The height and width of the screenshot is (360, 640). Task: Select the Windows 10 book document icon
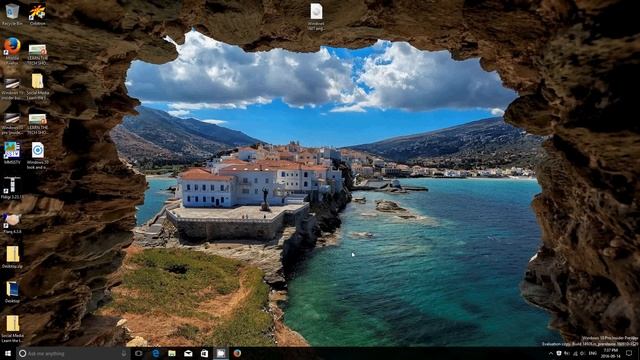coord(37,156)
